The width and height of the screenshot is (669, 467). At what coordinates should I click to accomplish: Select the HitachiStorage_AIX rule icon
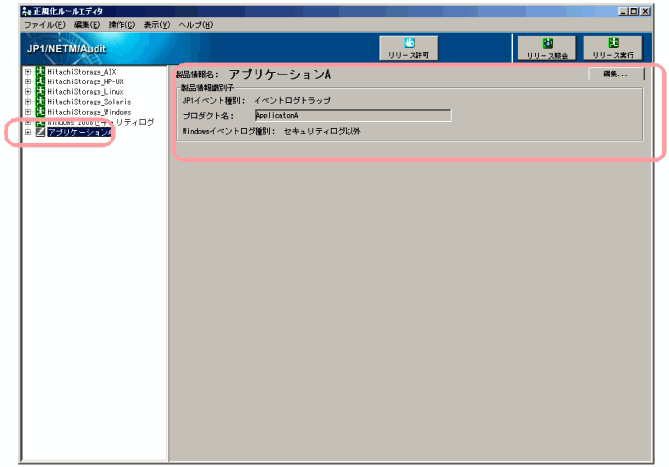40,71
